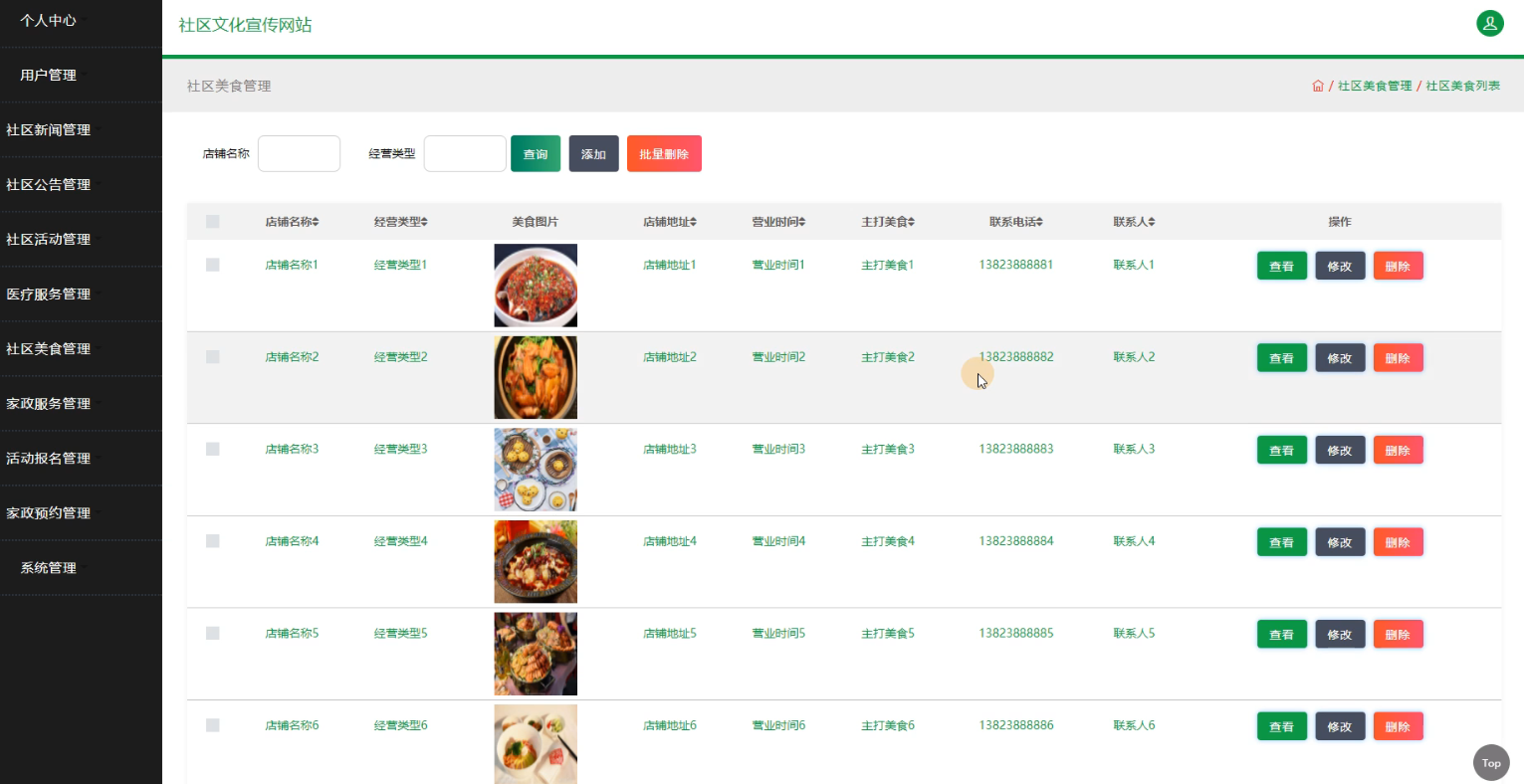The image size is (1524, 784).
Task: Delete 店铺名称3 row with 删除
Action: [1398, 451]
